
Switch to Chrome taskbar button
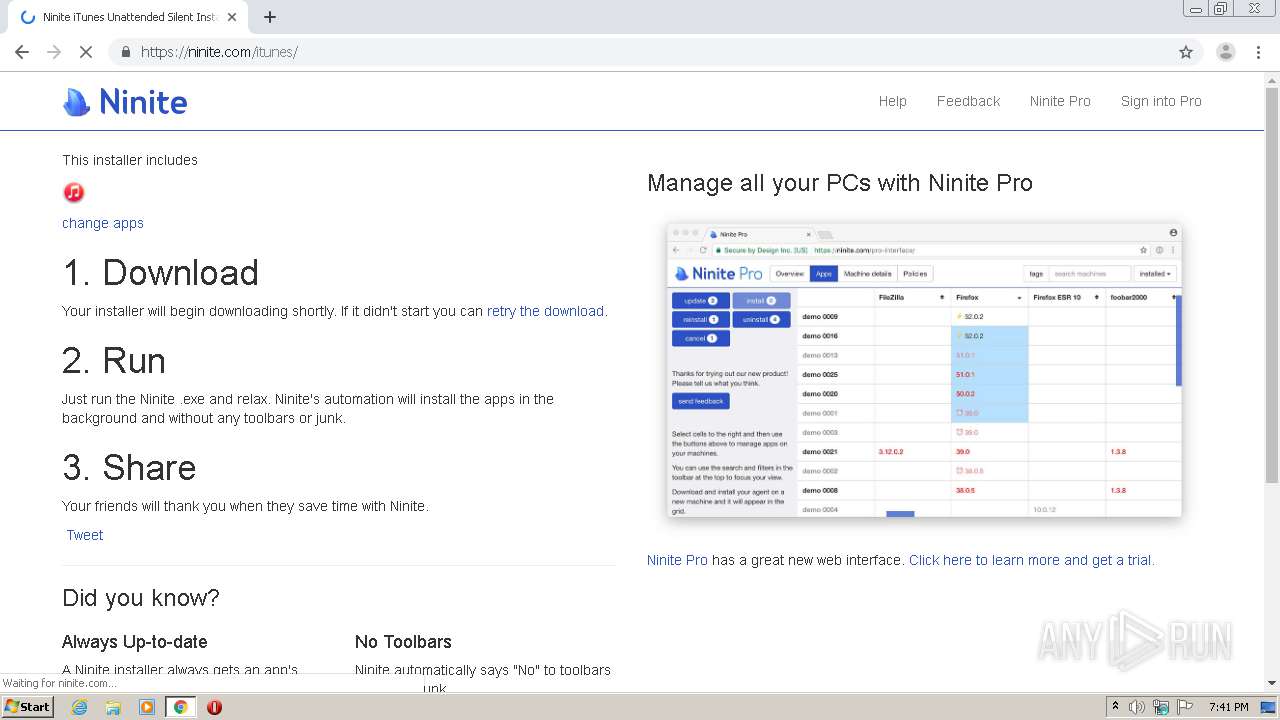180,707
